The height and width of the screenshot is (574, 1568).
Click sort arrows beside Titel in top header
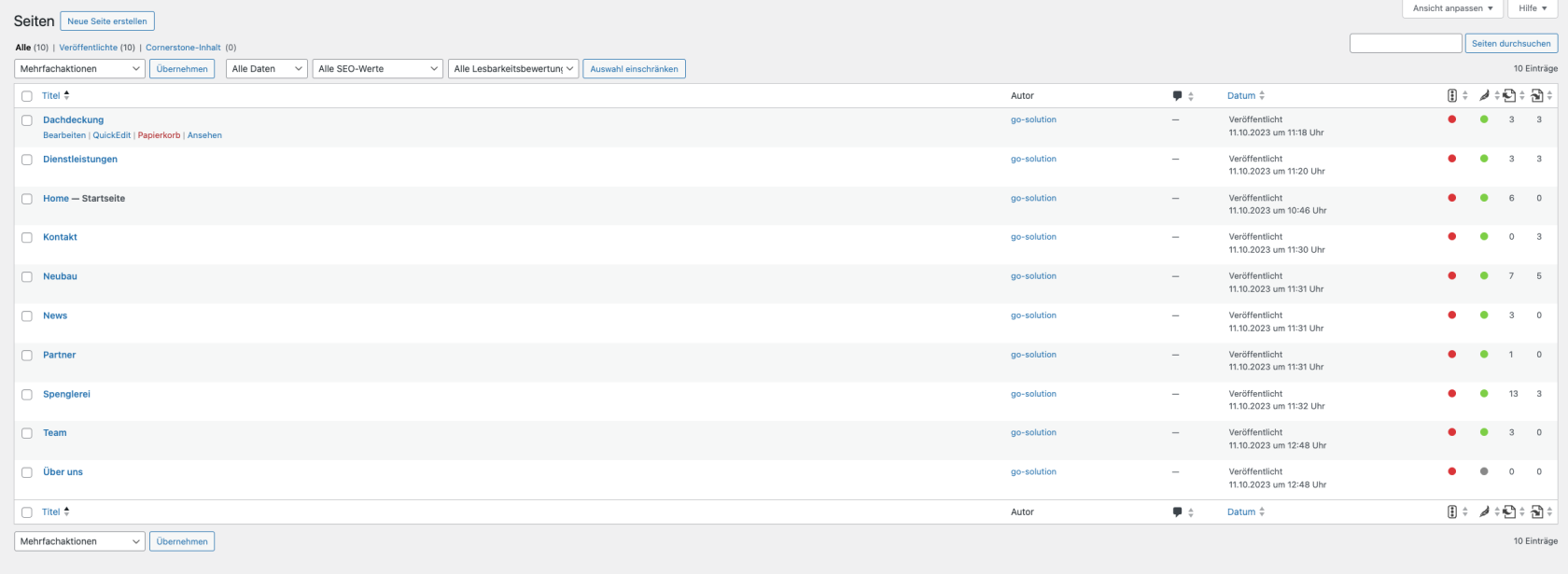66,95
